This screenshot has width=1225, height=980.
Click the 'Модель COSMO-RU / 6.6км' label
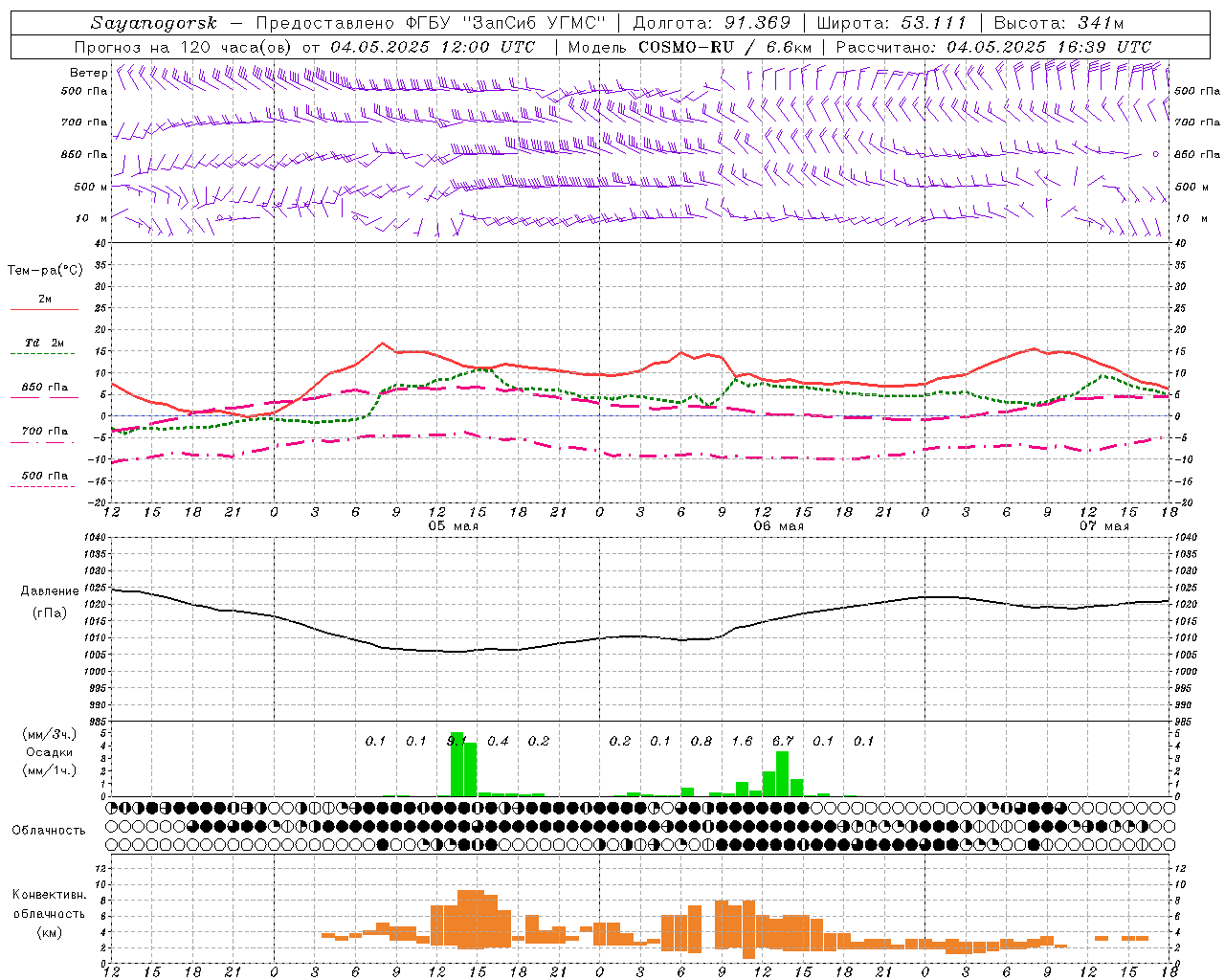click(690, 47)
